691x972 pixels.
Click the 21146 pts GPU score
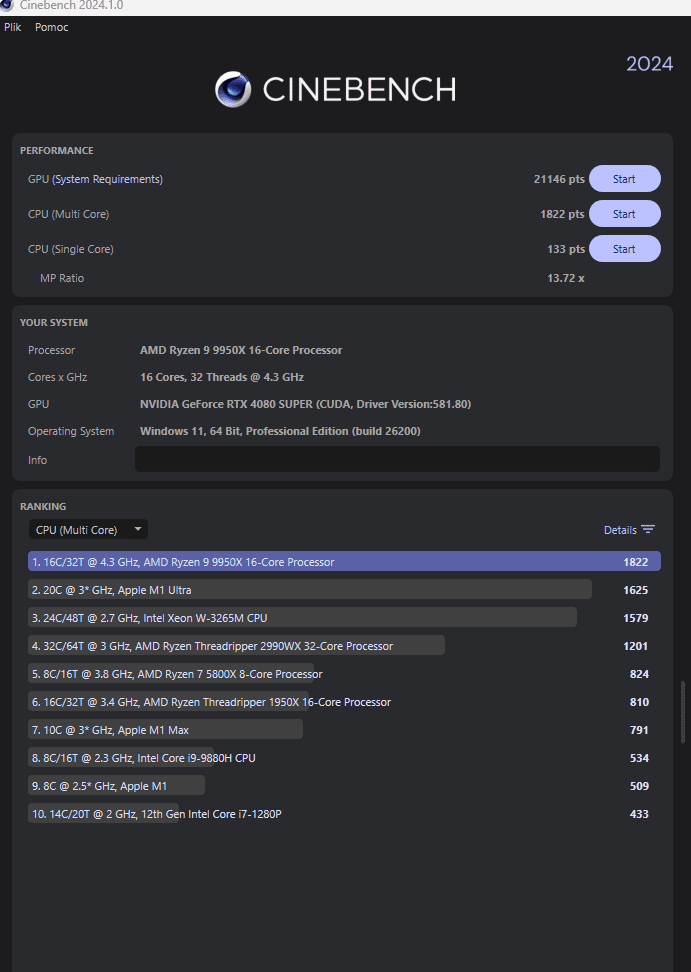pyautogui.click(x=559, y=179)
